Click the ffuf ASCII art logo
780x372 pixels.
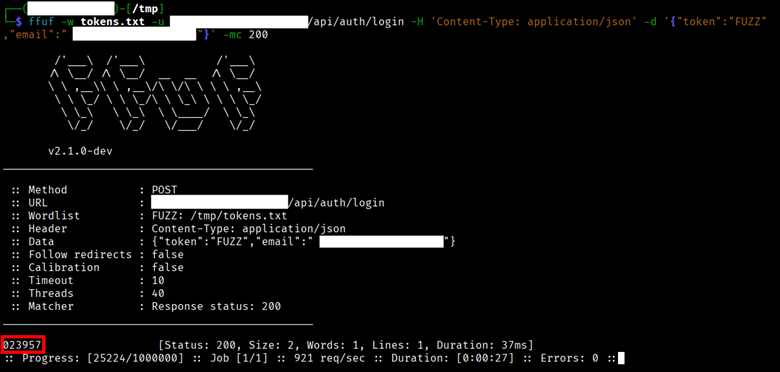[x=154, y=93]
